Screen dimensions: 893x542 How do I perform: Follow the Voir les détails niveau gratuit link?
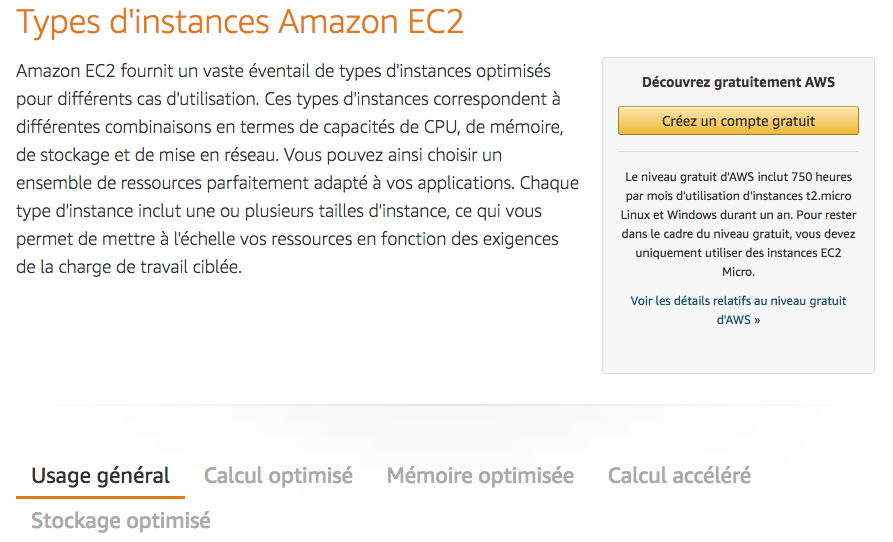pos(738,310)
